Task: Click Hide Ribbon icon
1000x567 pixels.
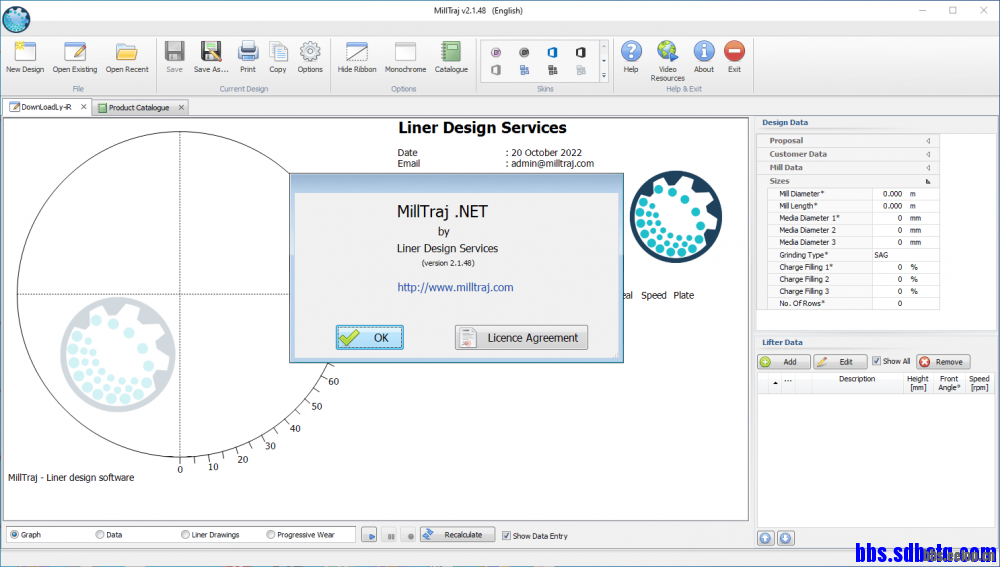Action: click(x=357, y=57)
